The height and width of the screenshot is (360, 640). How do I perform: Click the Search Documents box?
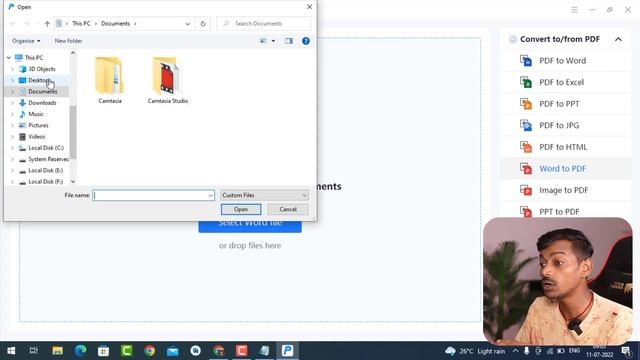coord(264,24)
